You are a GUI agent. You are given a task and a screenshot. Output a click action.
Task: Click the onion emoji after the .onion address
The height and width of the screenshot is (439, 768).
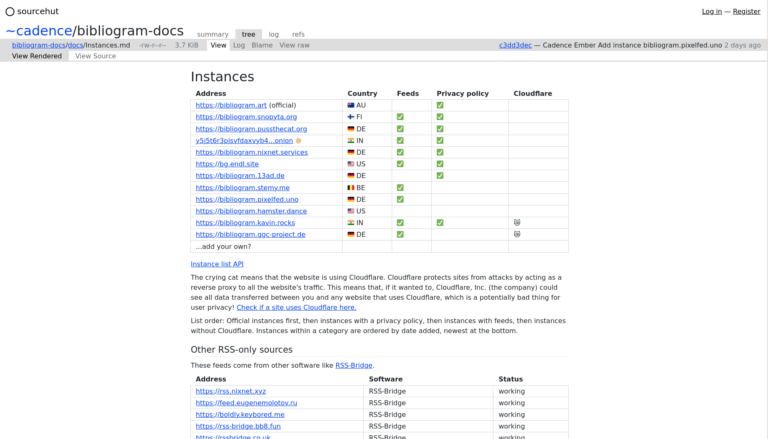coord(298,141)
